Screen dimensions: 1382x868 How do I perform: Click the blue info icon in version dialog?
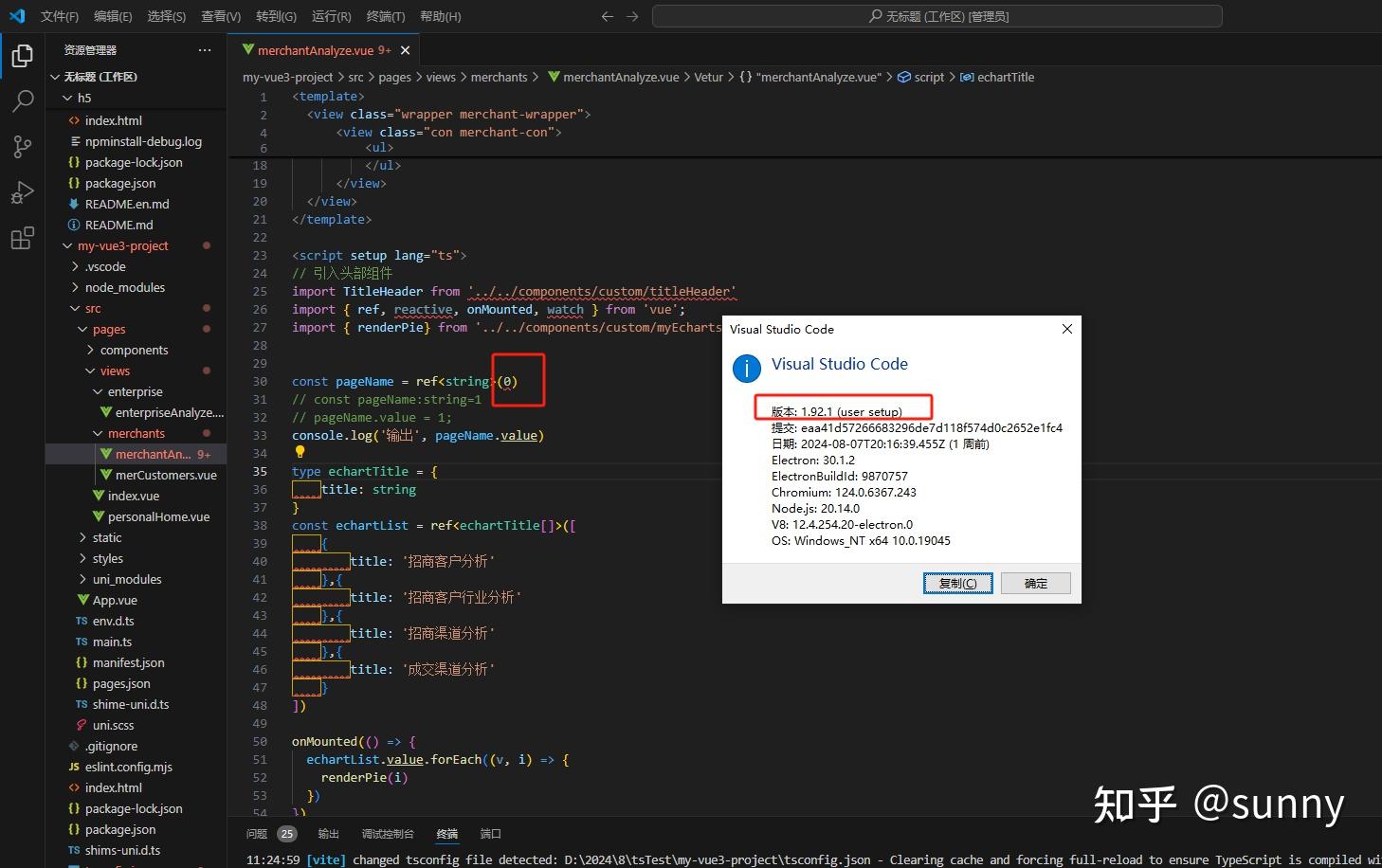(x=746, y=369)
